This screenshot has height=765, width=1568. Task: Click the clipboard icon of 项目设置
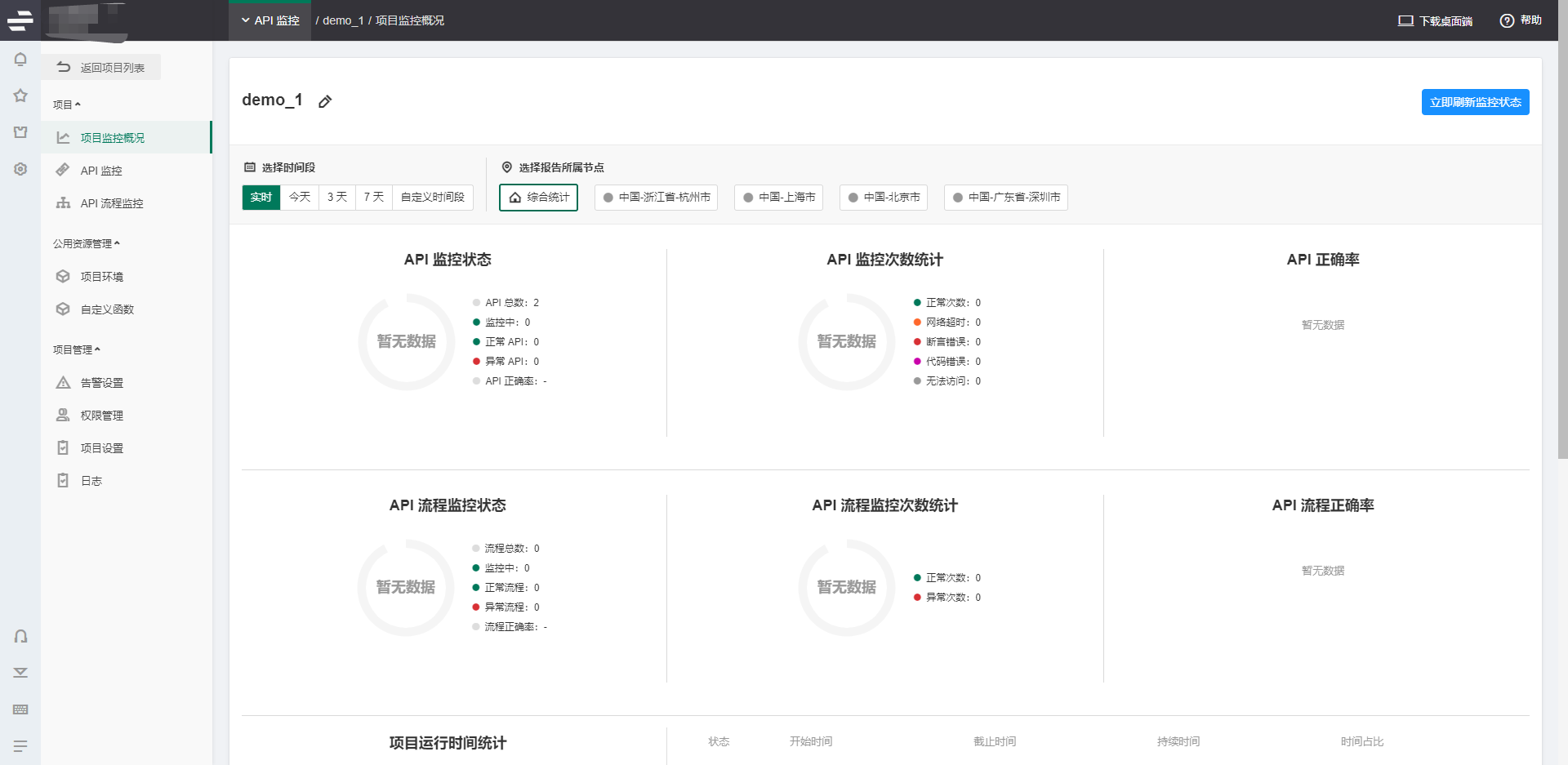(63, 447)
